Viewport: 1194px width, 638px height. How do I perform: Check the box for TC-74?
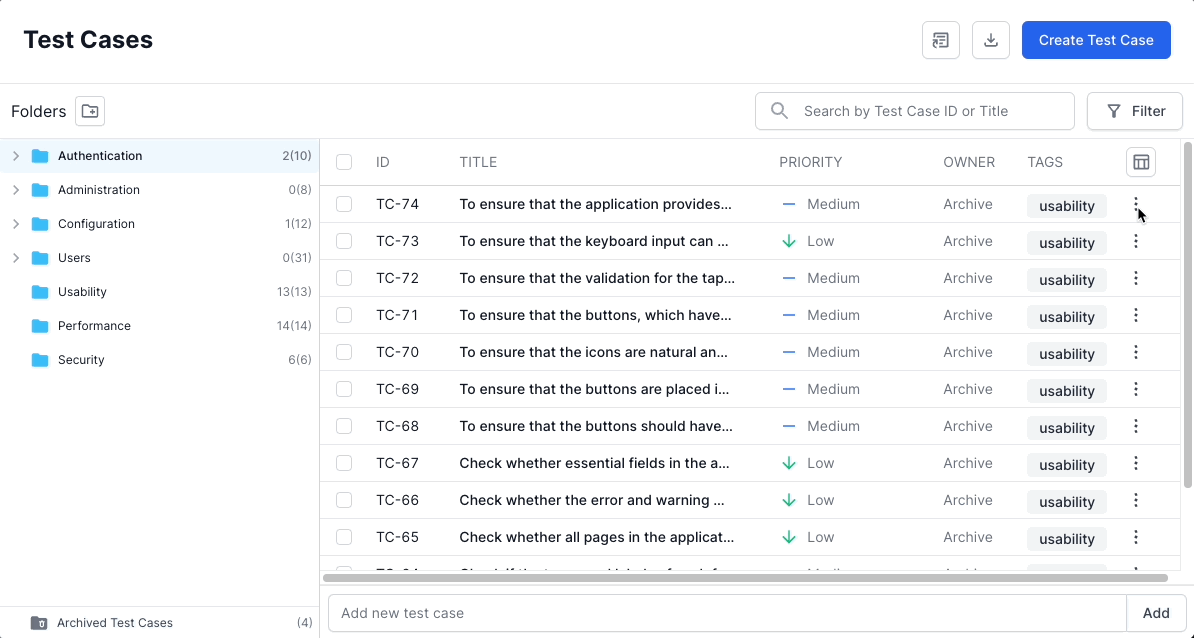(344, 204)
